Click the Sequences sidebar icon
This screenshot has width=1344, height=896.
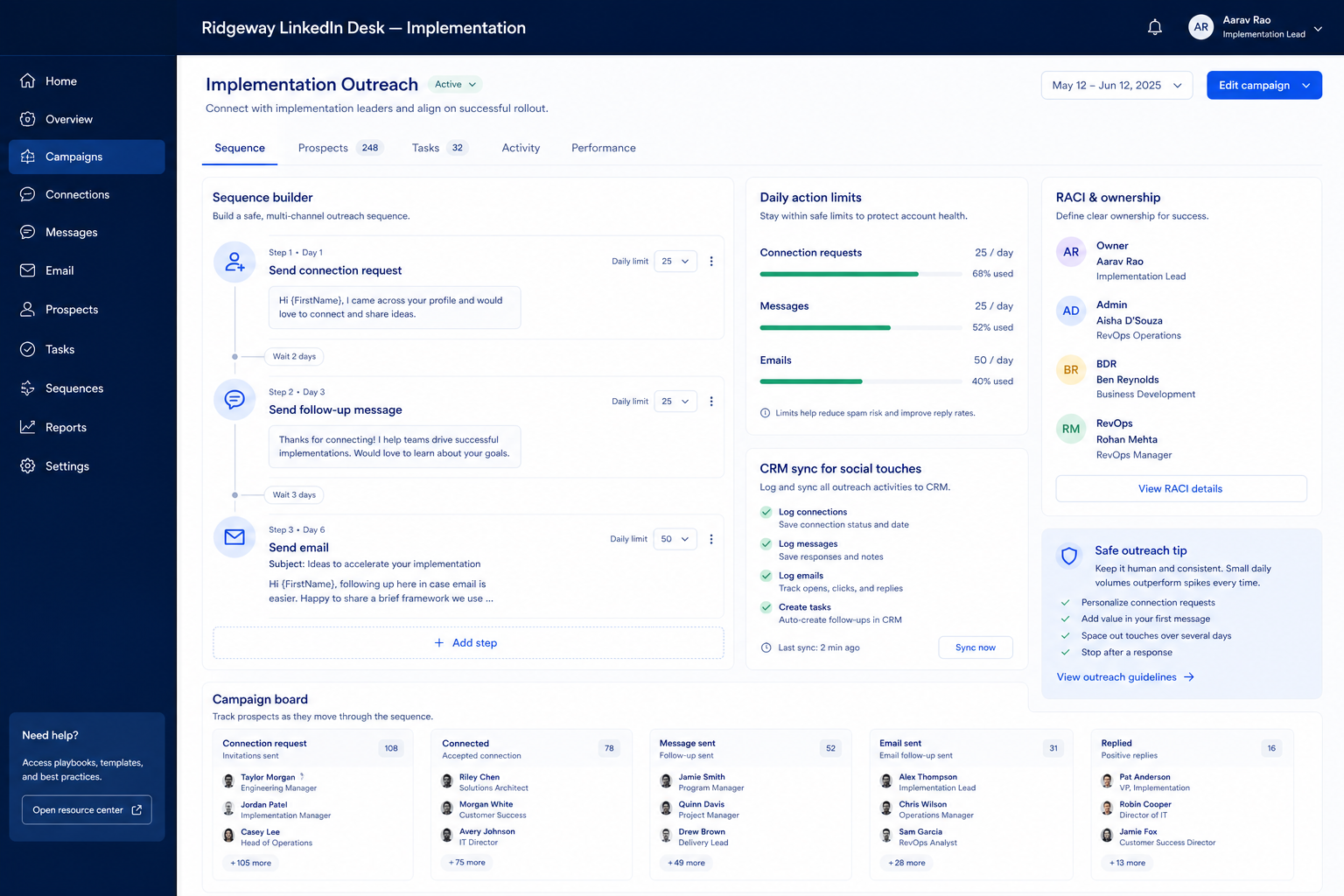point(28,388)
